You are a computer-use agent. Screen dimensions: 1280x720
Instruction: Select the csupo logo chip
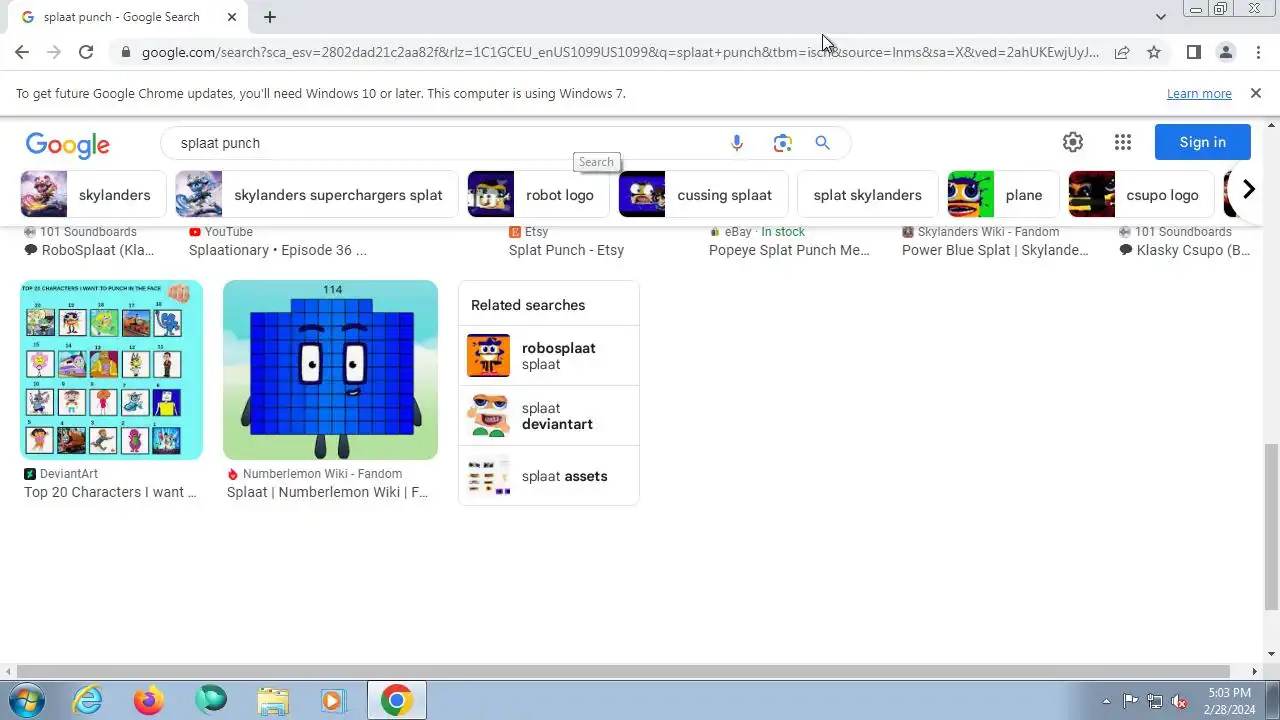[x=1141, y=195]
